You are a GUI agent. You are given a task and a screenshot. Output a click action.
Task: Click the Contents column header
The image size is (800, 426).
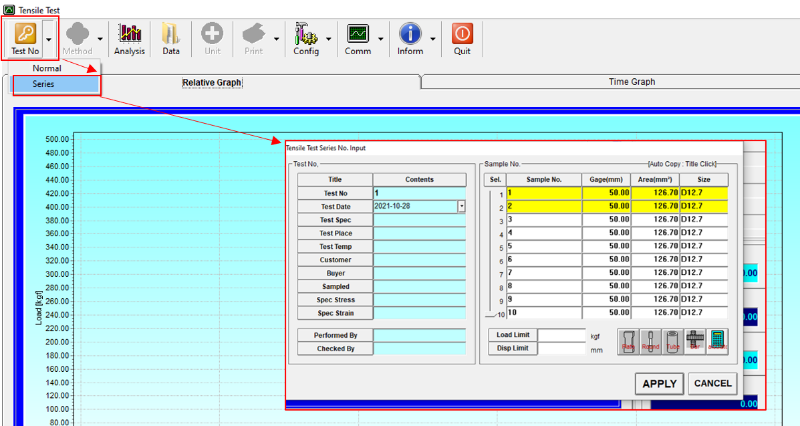[419, 180]
